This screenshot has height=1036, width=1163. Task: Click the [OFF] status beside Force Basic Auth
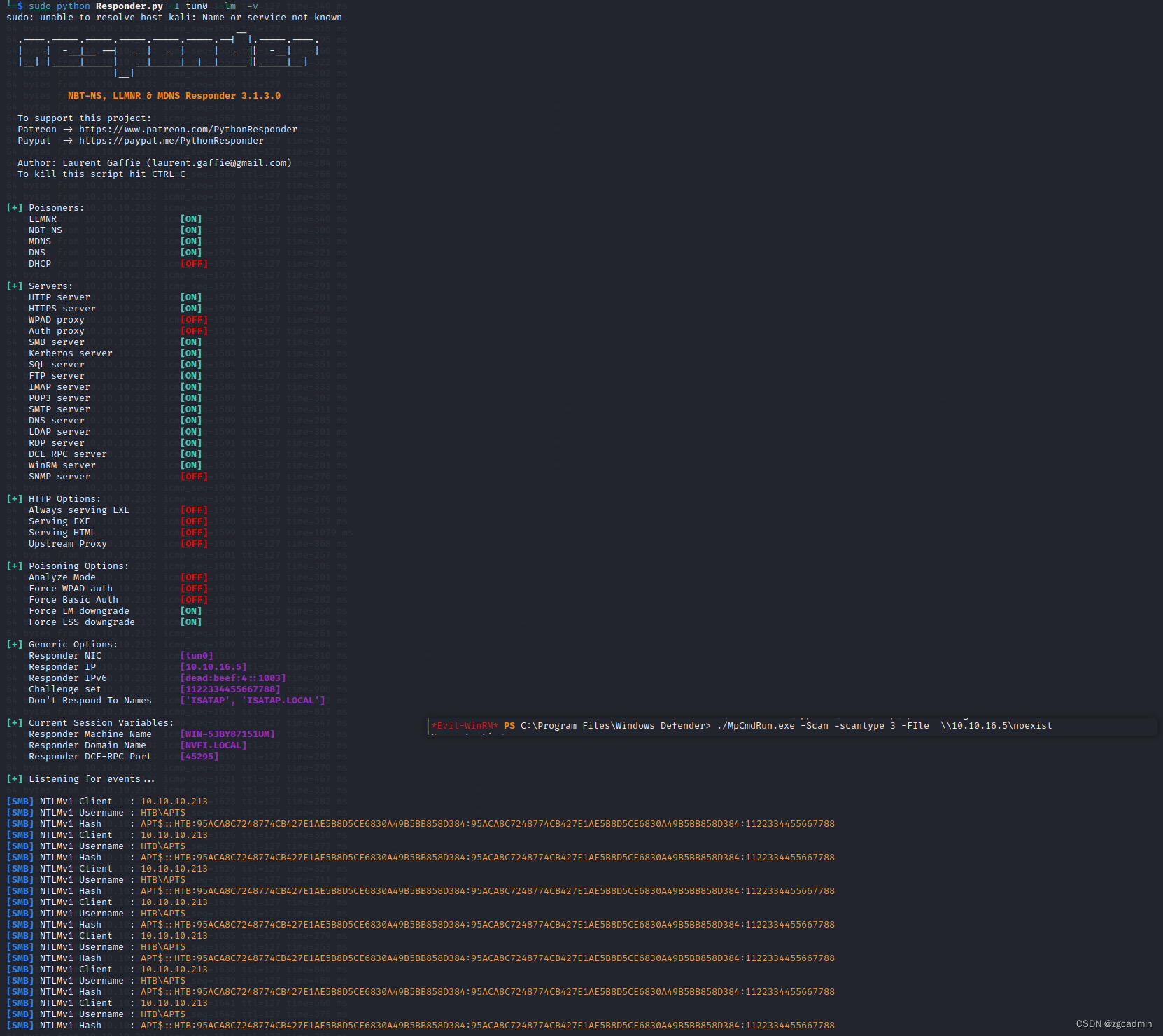(x=194, y=600)
